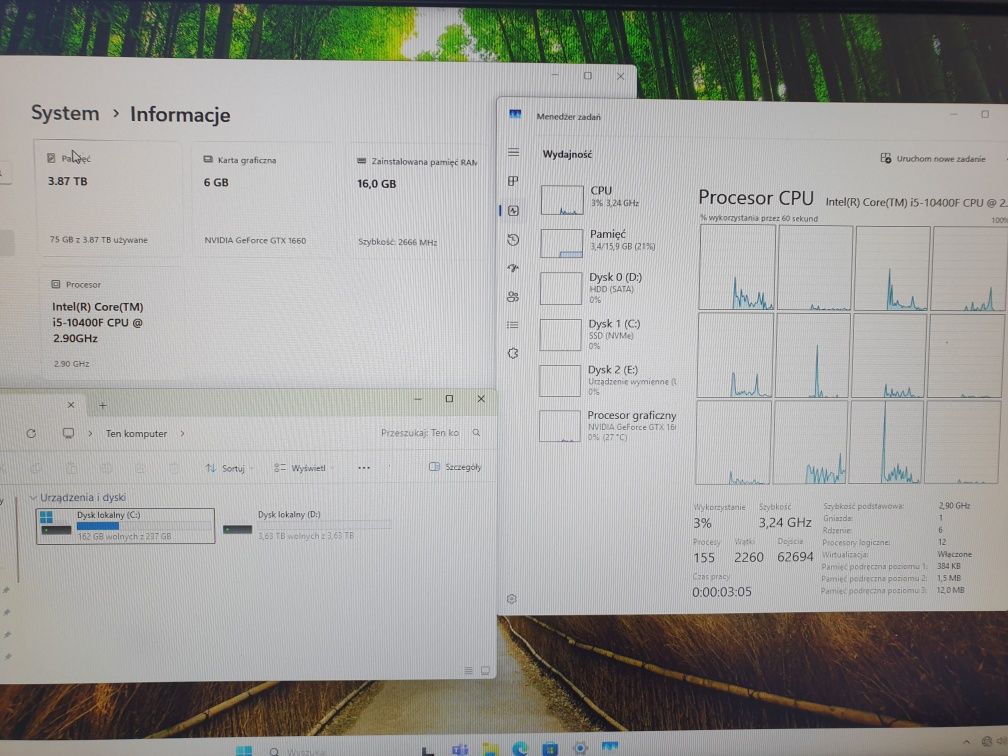Open Services icon in Task Manager sidebar

point(513,353)
